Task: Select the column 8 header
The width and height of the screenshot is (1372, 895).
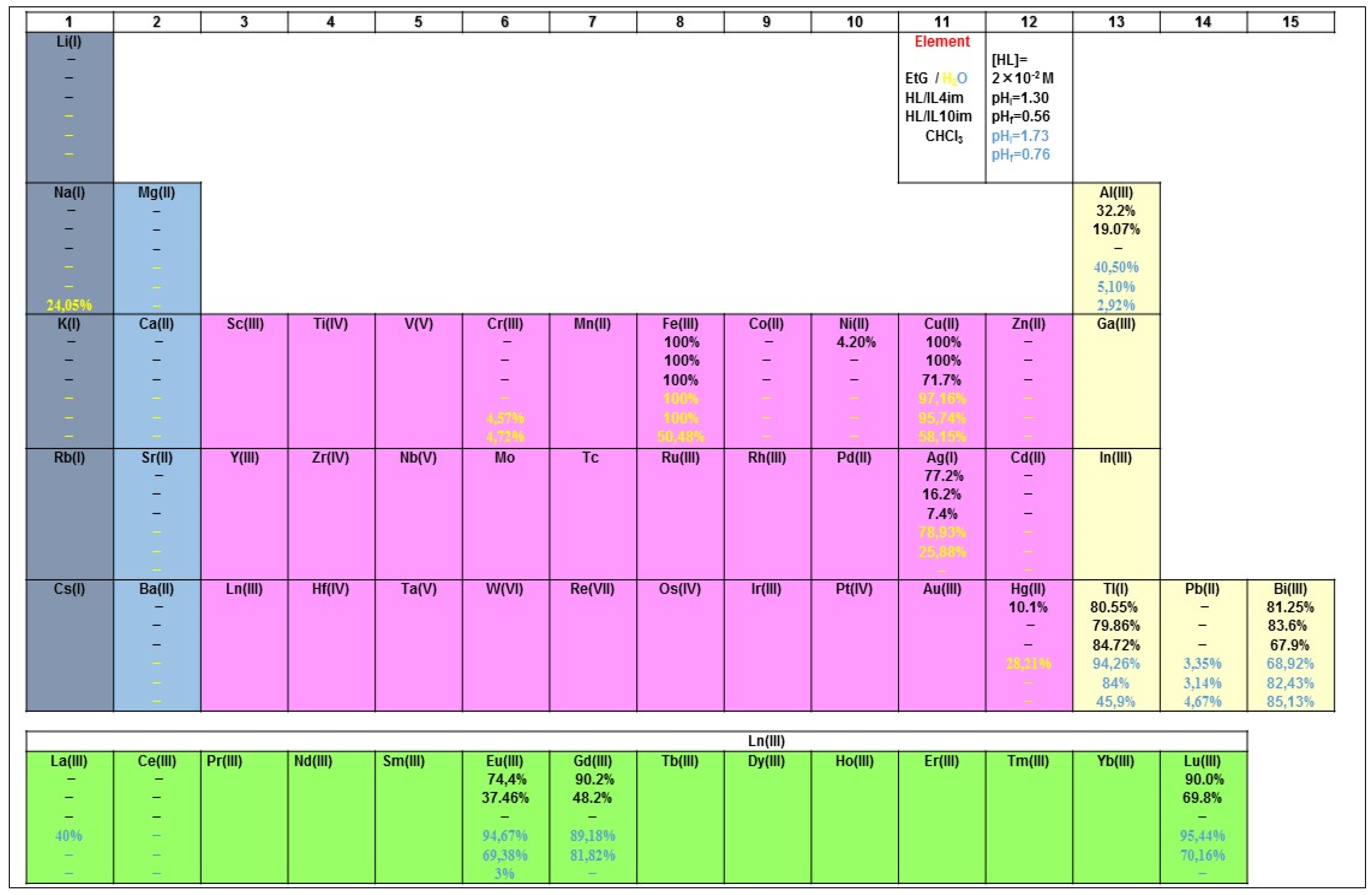Action: [680, 22]
